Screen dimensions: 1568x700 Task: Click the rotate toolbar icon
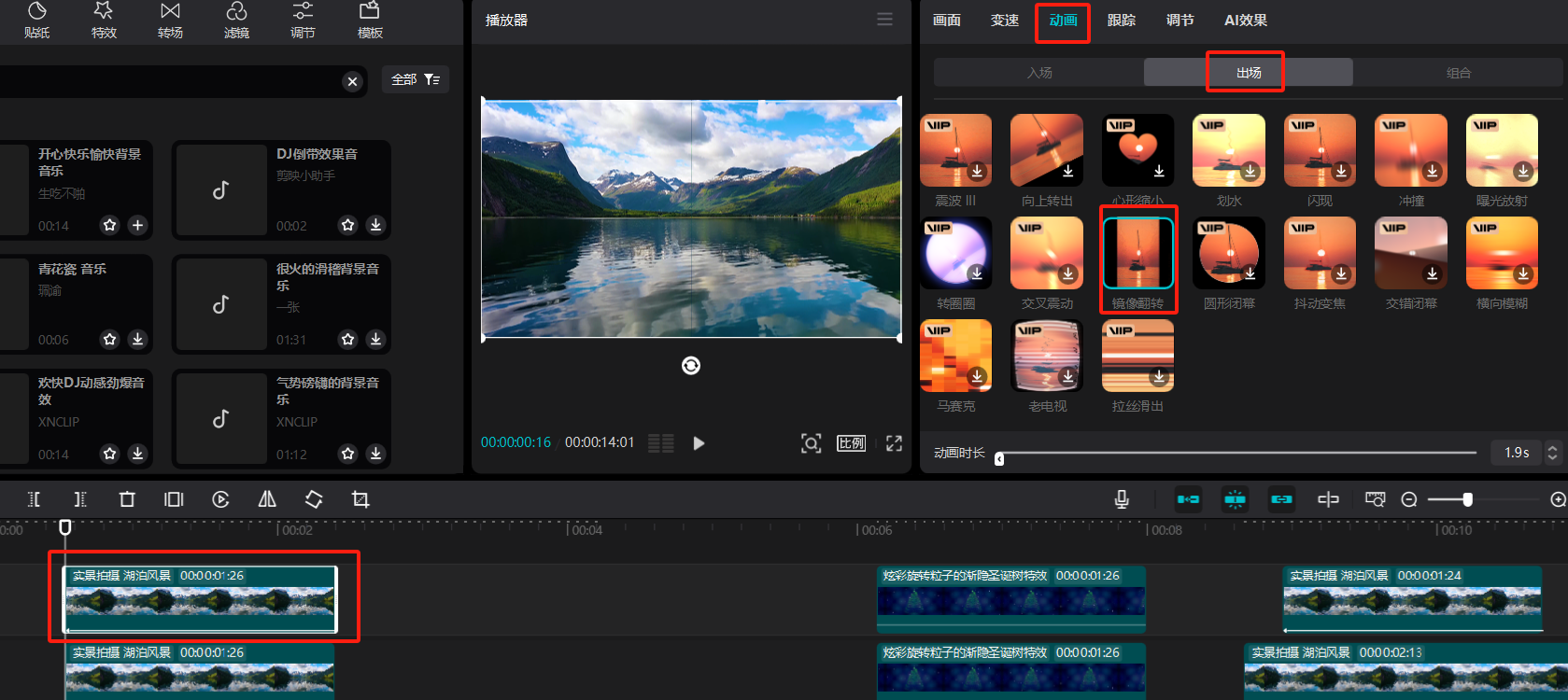pos(314,499)
